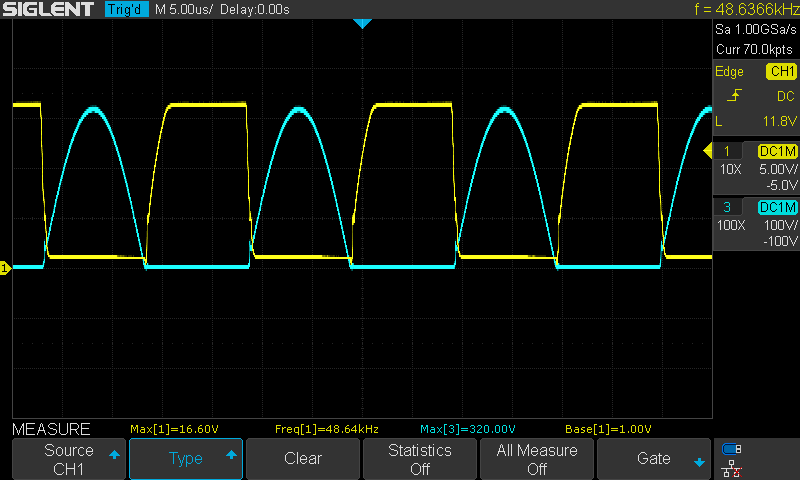Image resolution: width=800 pixels, height=480 pixels.
Task: Click channel 1 DC1M coupling badge
Action: (778, 151)
